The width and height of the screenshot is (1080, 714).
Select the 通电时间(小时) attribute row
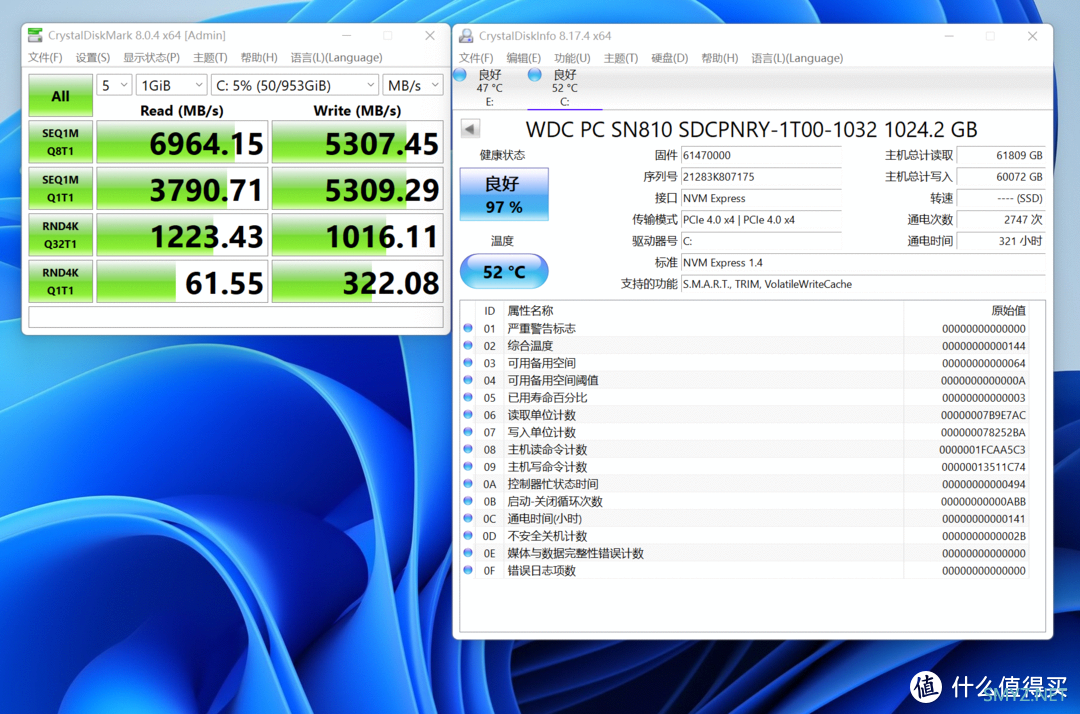coord(745,518)
